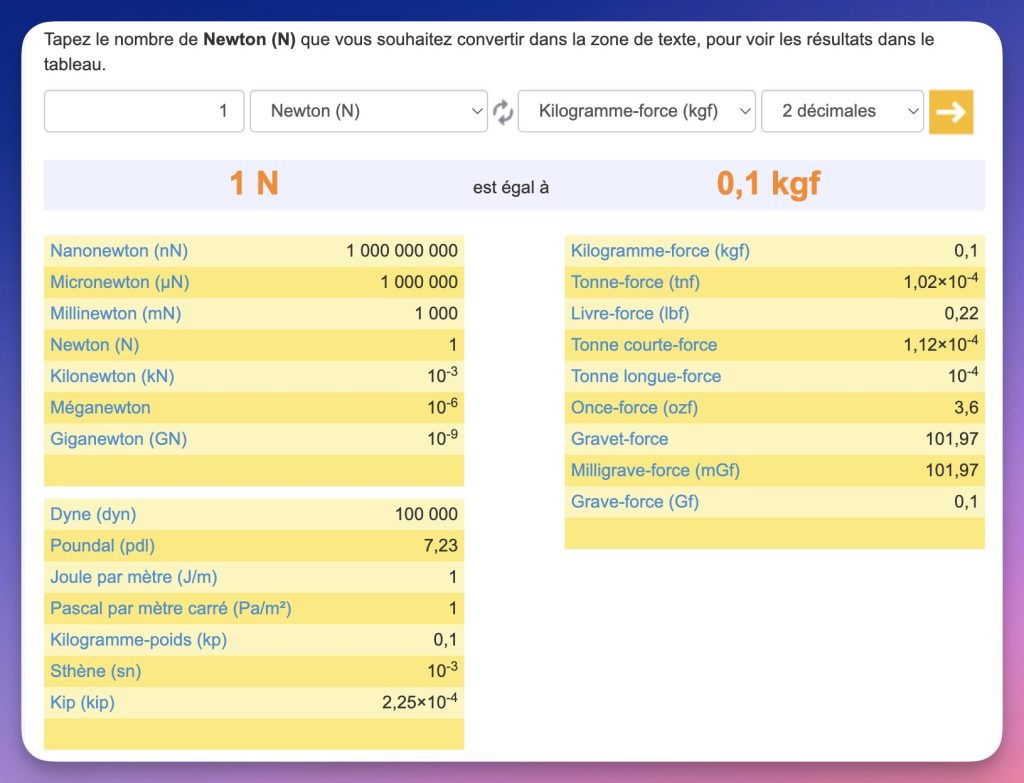Click the Méganewton value 10⁻⁶

coord(442,407)
